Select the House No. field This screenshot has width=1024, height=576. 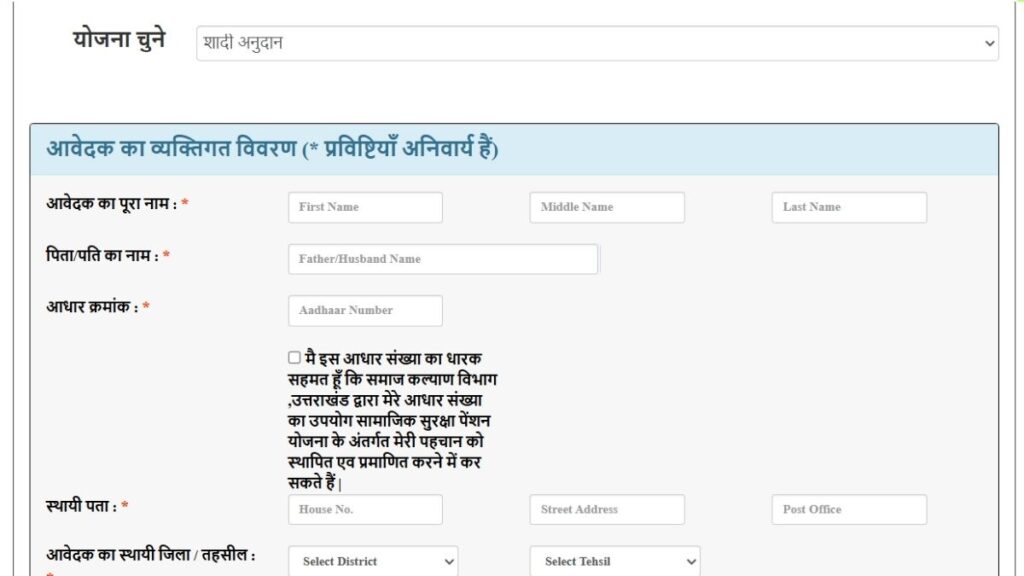(364, 509)
